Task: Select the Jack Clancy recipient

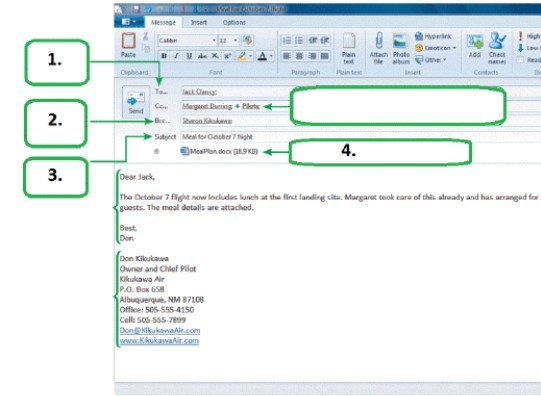Action: [x=199, y=92]
